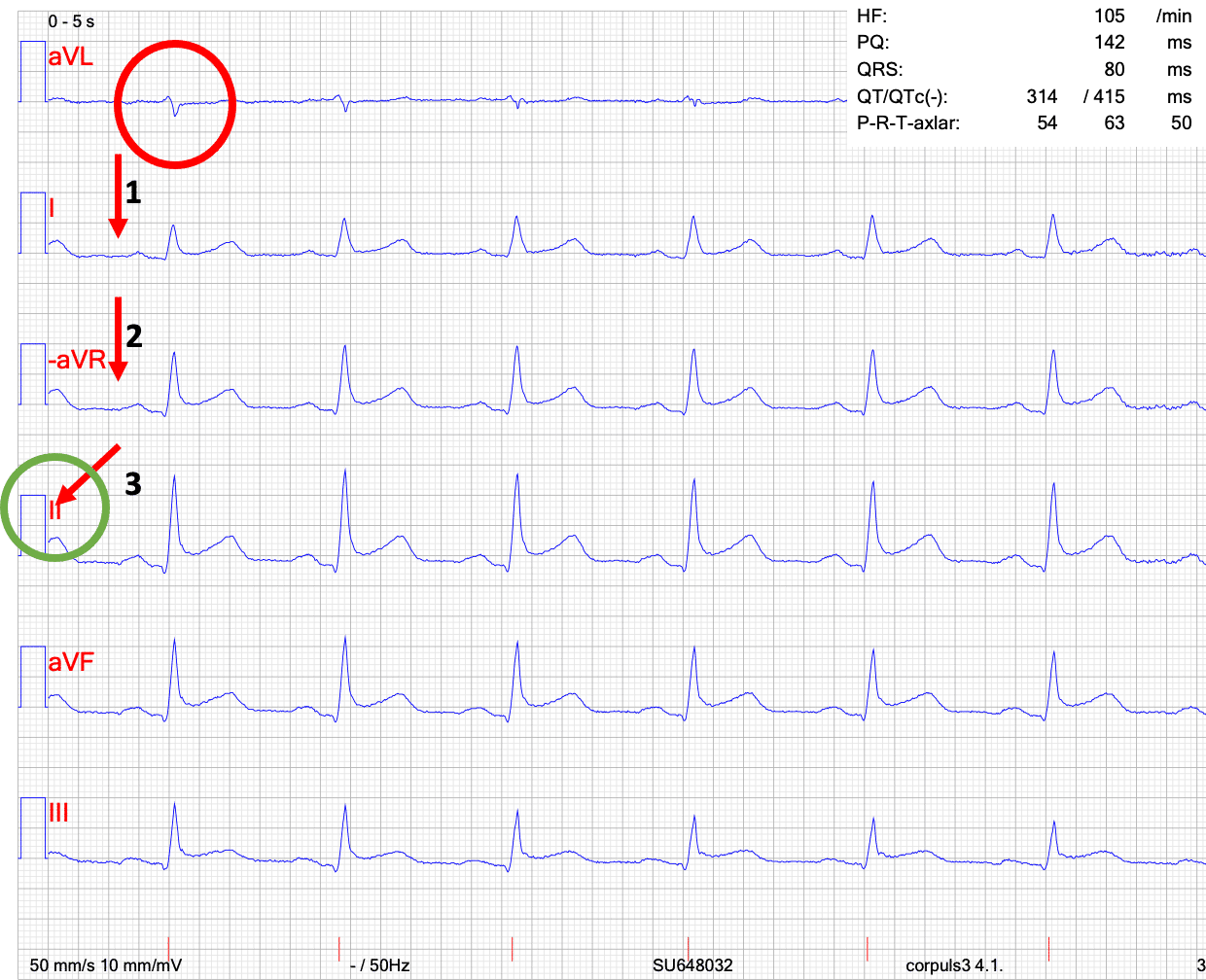1206x980 pixels.
Task: Click the QTc value 415
Action: click(x=1109, y=96)
